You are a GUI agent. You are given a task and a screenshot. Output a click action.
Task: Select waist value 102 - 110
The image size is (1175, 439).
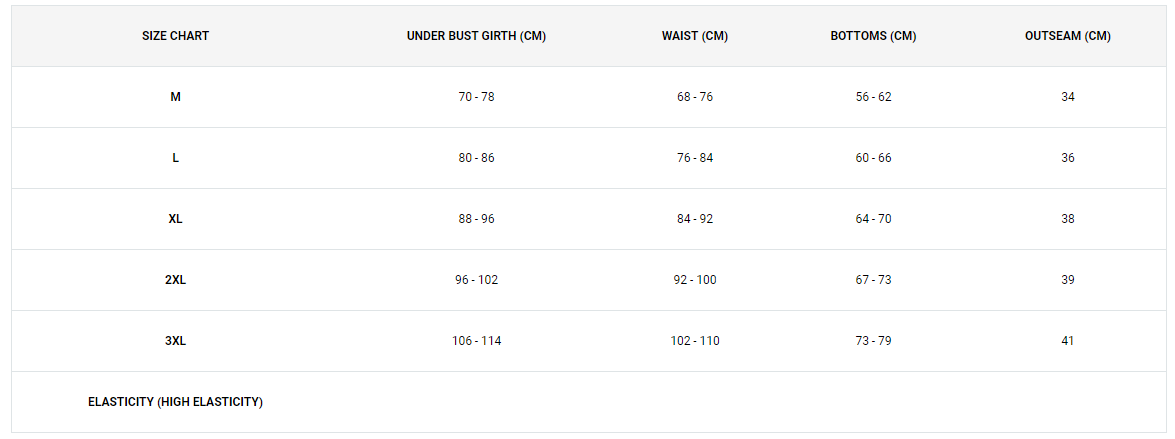click(695, 341)
